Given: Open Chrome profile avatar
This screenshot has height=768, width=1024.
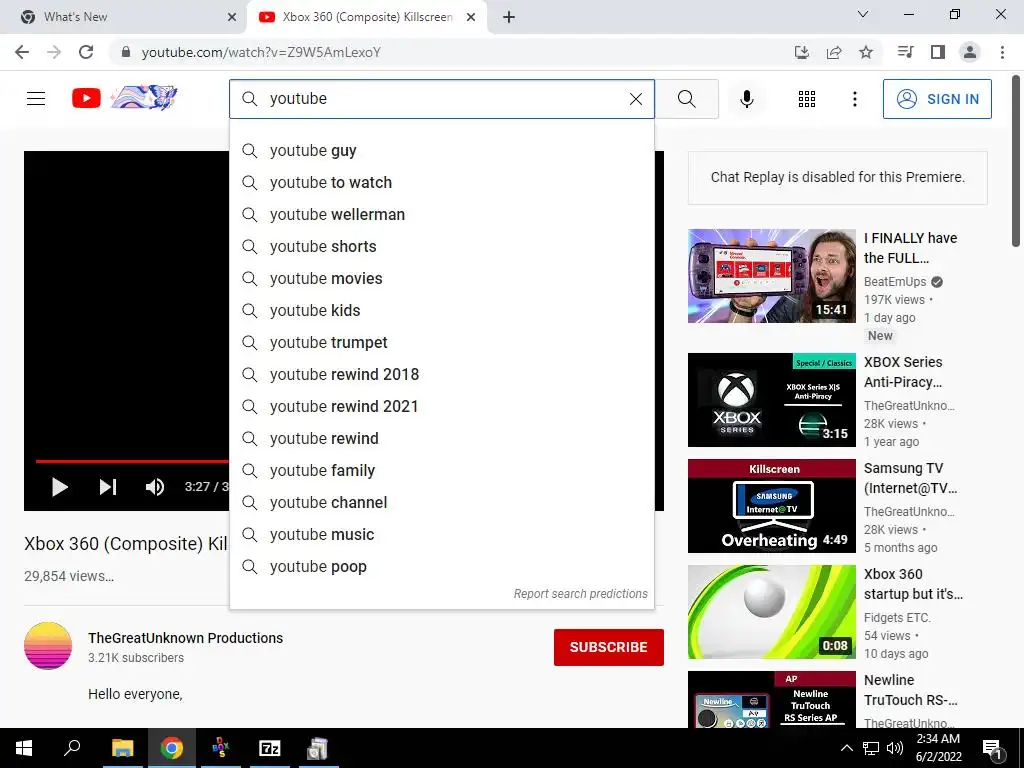Looking at the screenshot, I should click(x=970, y=52).
